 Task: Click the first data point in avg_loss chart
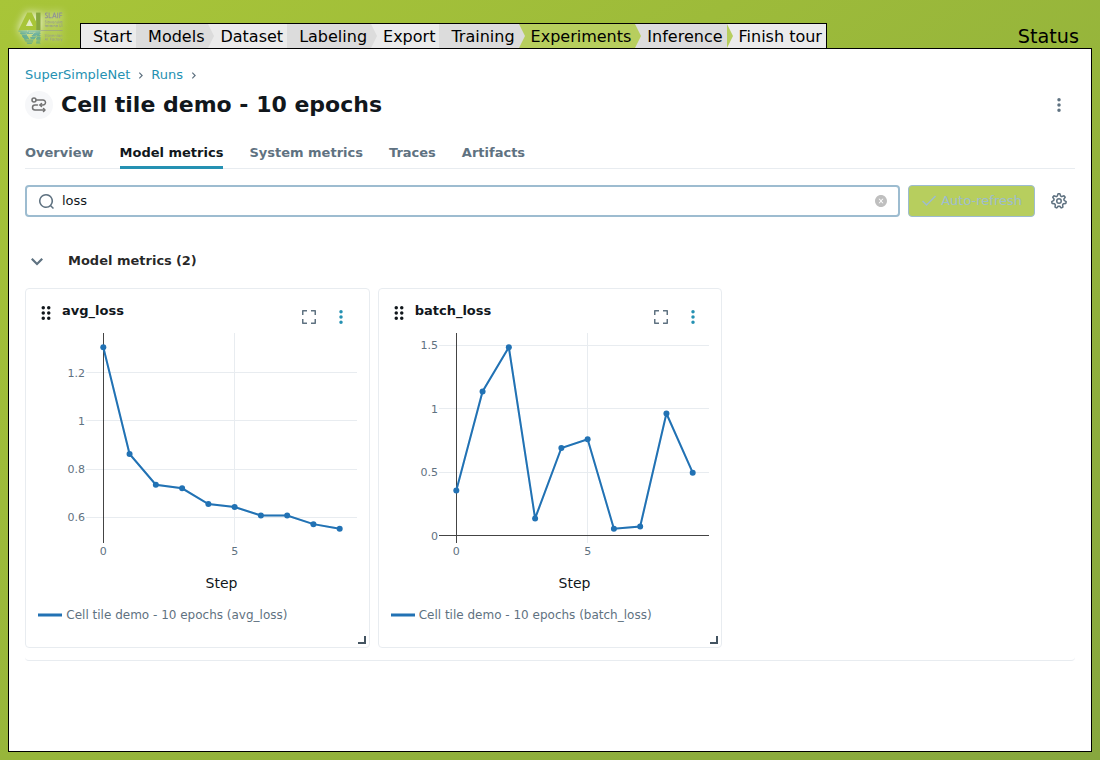tap(103, 347)
